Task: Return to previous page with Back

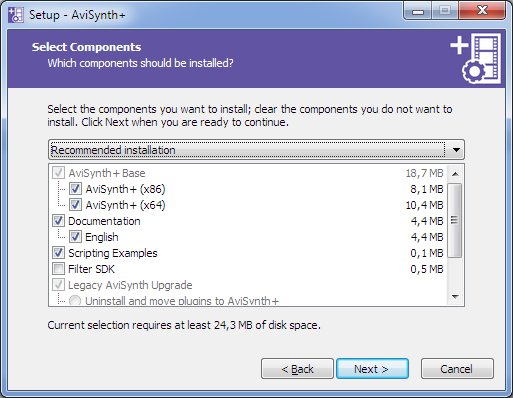Action: [297, 369]
